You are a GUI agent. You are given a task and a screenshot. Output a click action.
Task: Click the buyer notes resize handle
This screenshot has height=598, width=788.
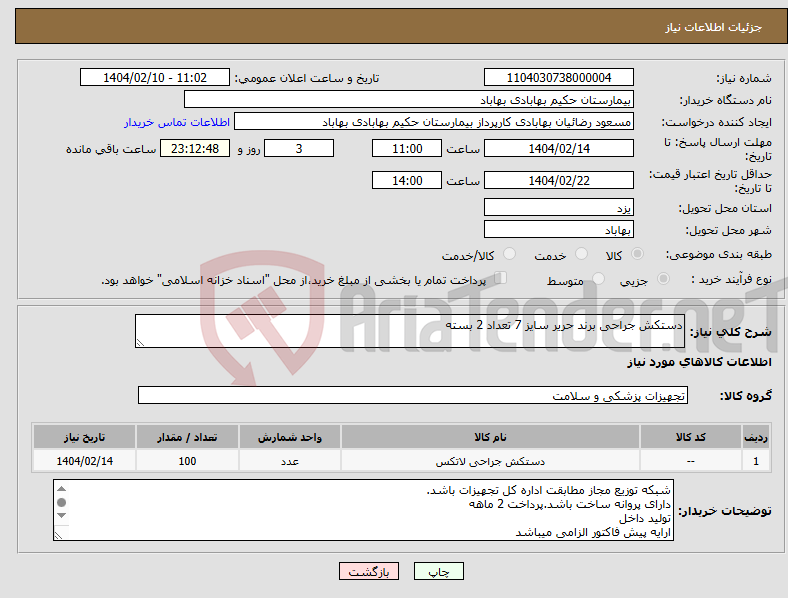[58, 536]
